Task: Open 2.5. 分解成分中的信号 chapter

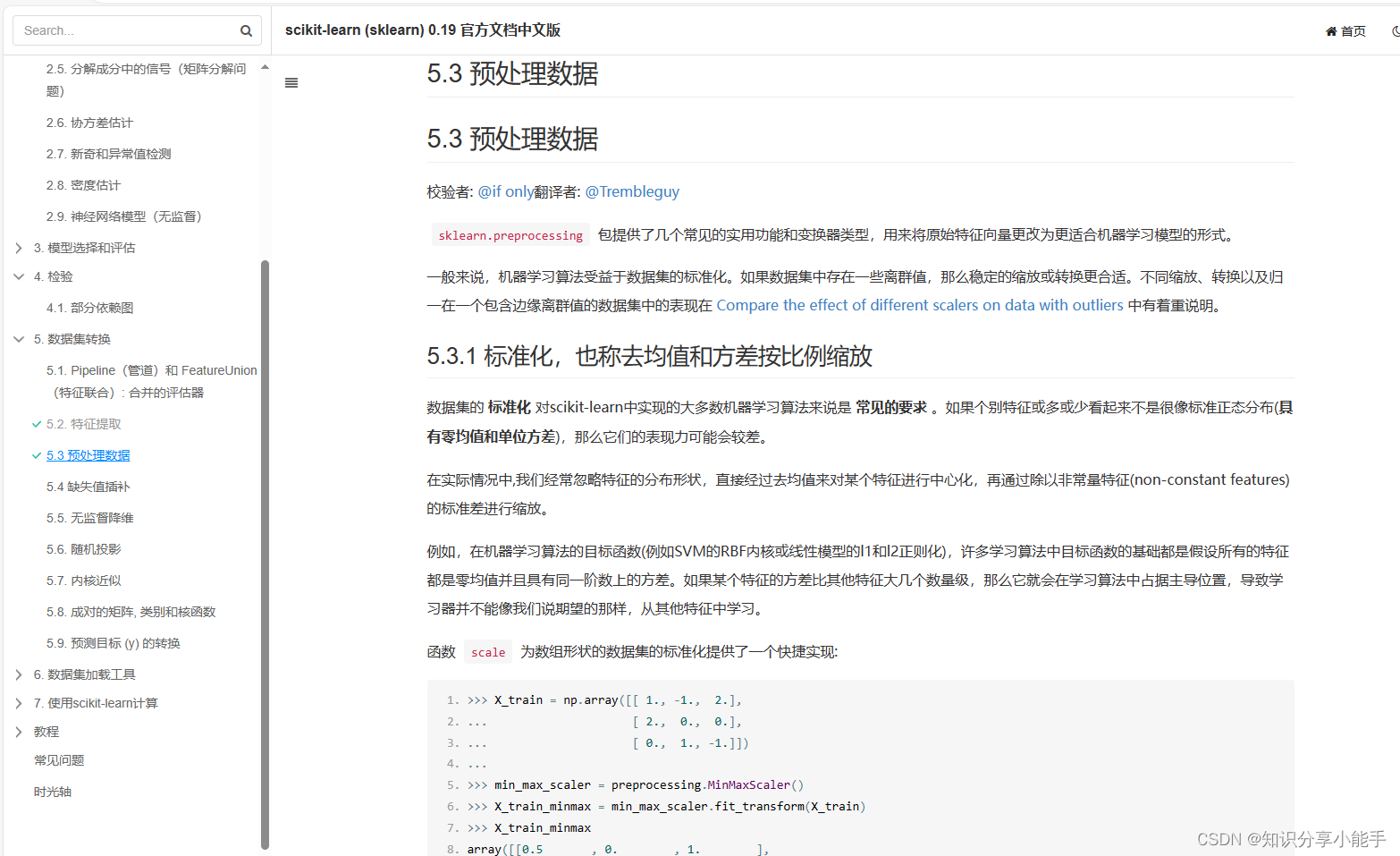Action: click(148, 80)
